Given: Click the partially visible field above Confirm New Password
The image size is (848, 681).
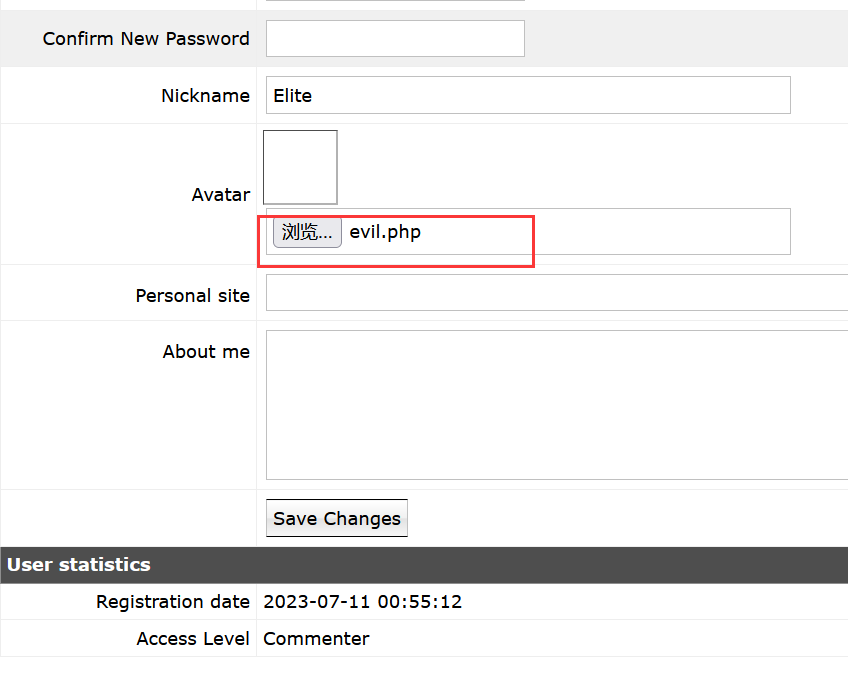Looking at the screenshot, I should (395, 1).
